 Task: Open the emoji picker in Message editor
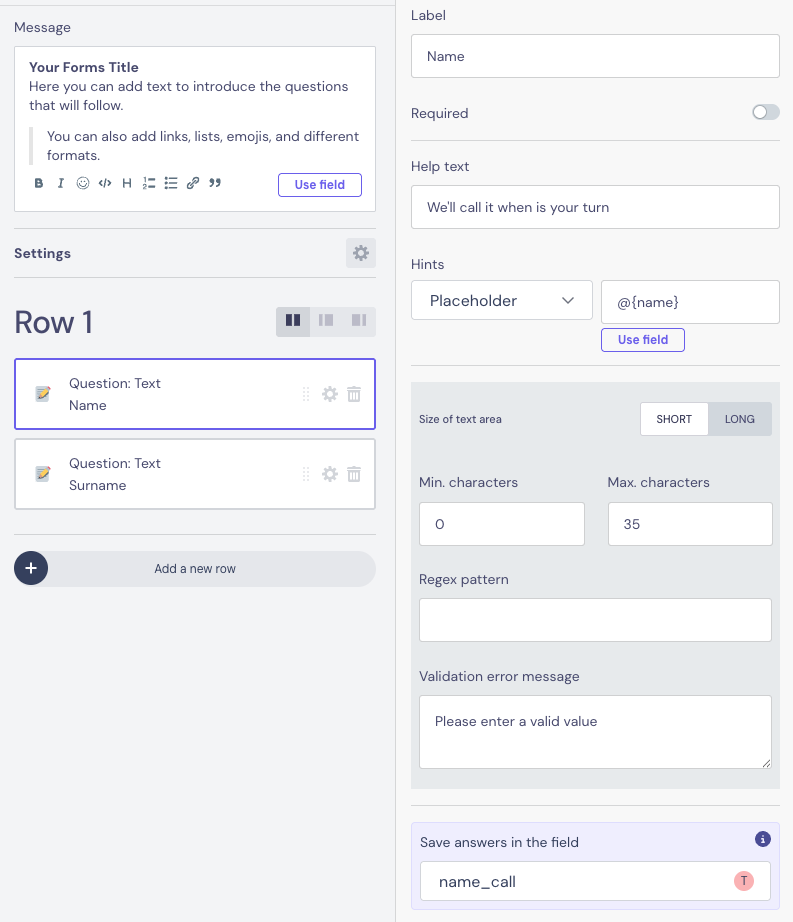click(x=83, y=183)
